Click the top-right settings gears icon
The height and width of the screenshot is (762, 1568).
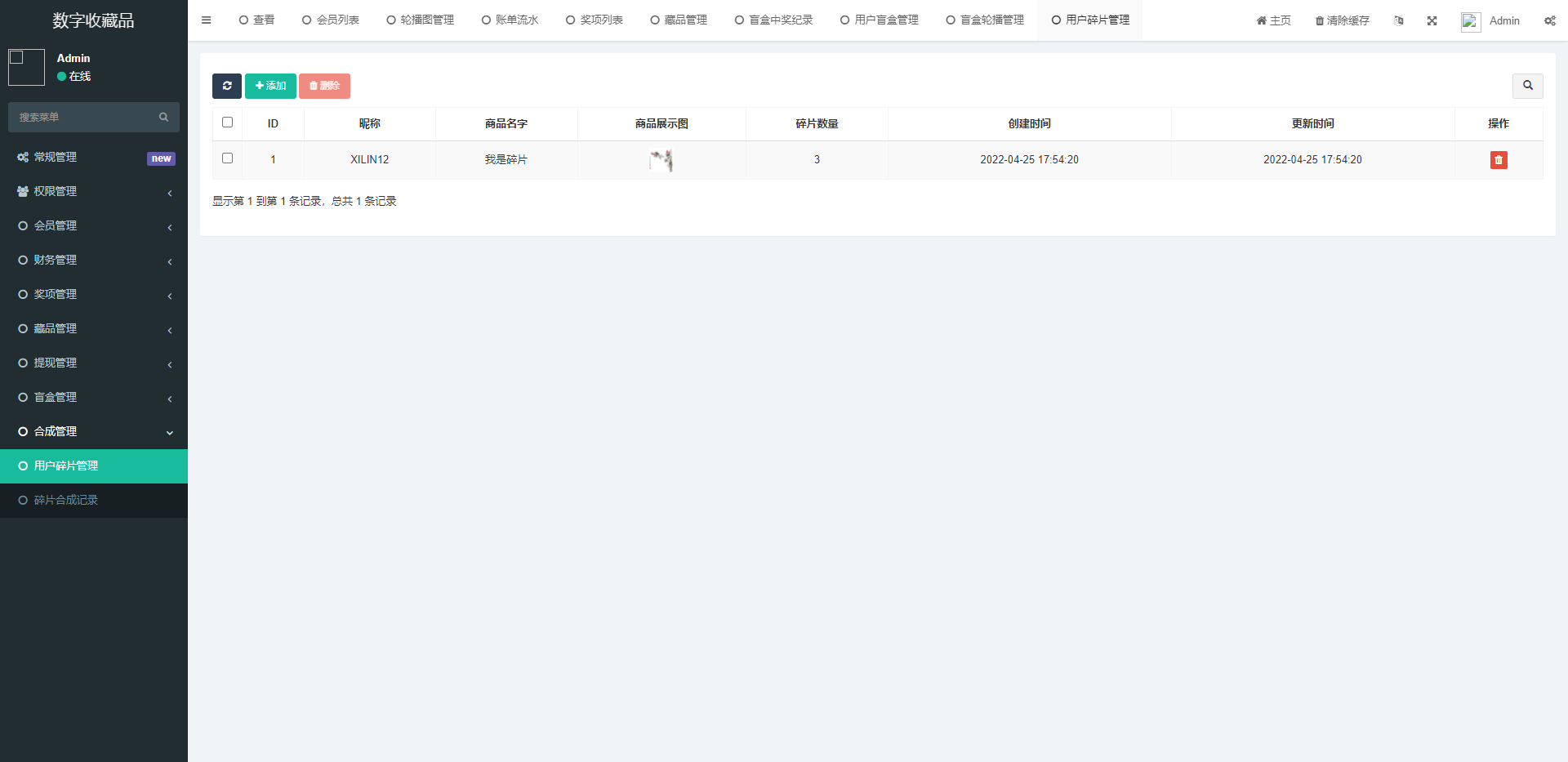pos(1549,20)
